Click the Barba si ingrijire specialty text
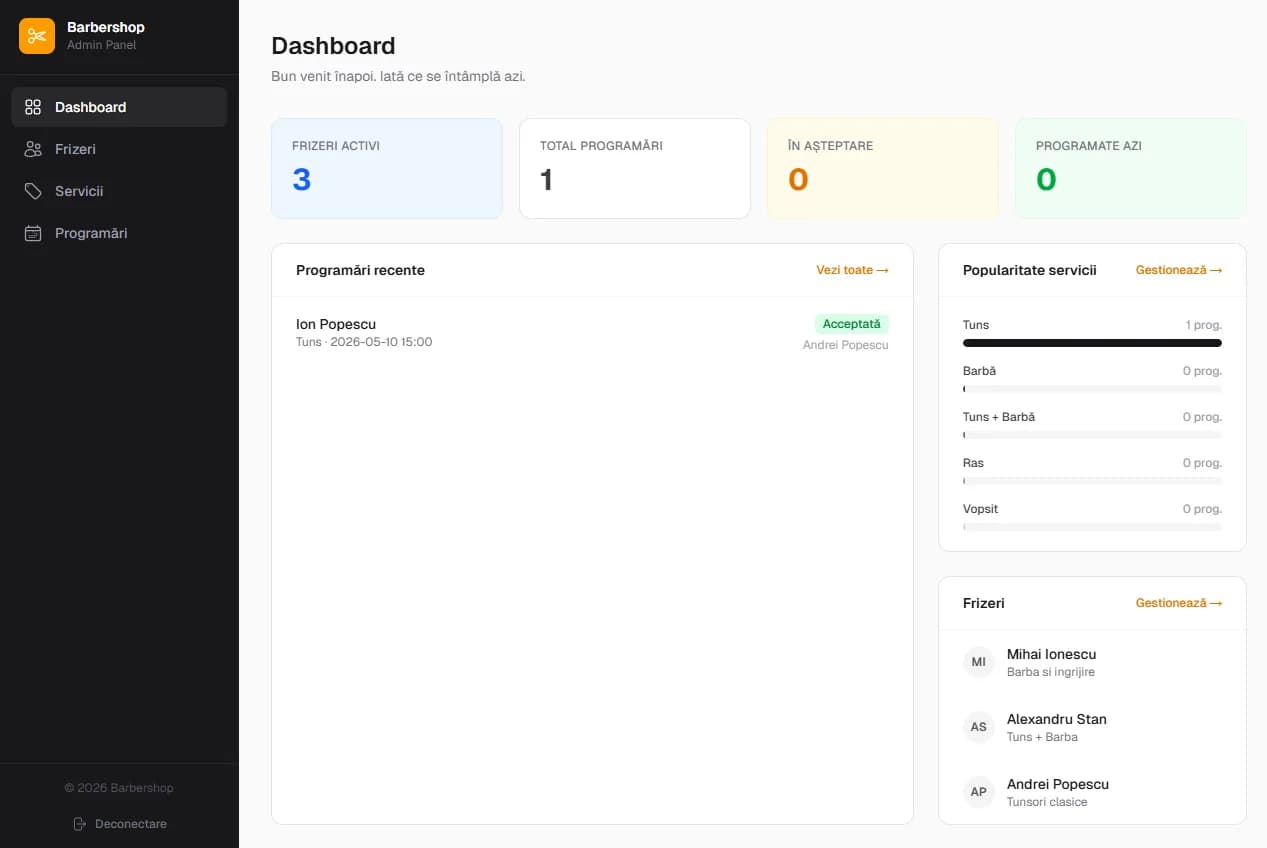The width and height of the screenshot is (1267, 848). pos(1051,672)
